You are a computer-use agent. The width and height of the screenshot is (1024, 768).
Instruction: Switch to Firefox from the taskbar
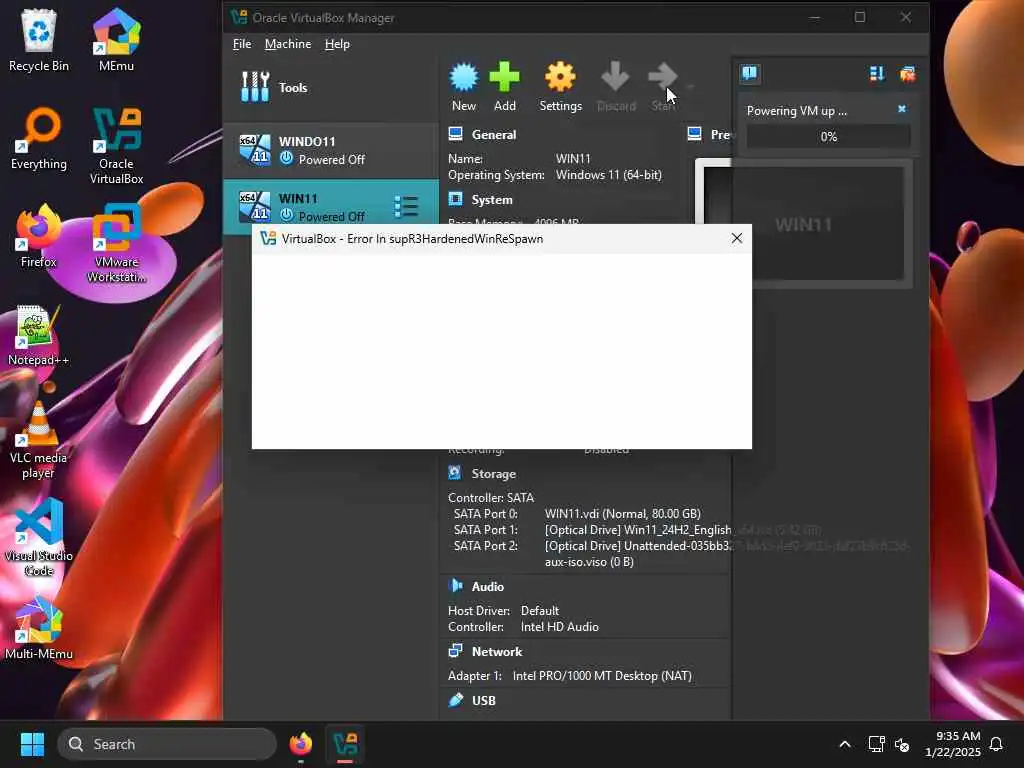click(300, 744)
